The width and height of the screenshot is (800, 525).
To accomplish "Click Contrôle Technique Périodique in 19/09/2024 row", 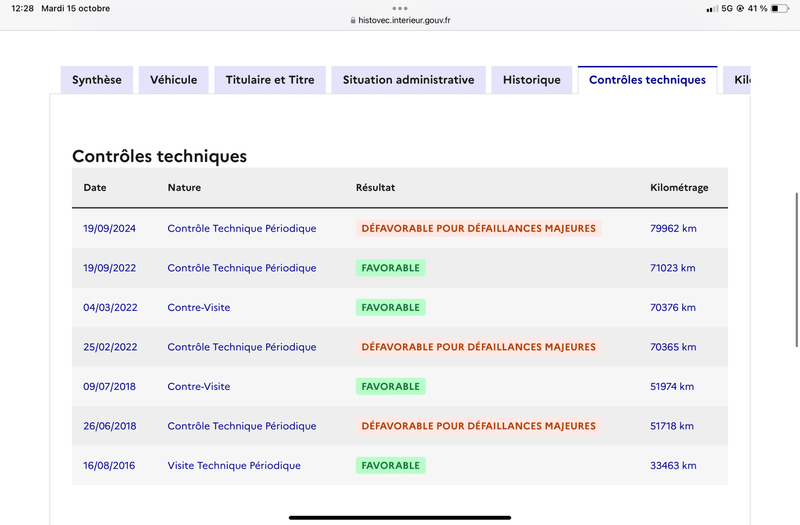I will [x=242, y=228].
